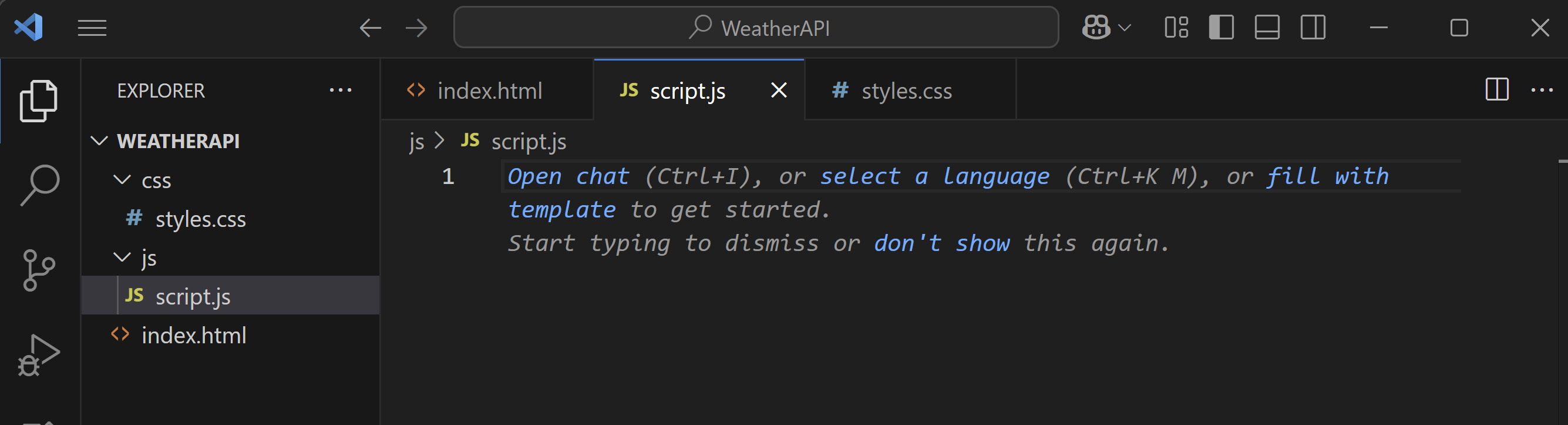Customize layout using the layout icon
This screenshot has width=1568, height=425.
click(x=1176, y=28)
